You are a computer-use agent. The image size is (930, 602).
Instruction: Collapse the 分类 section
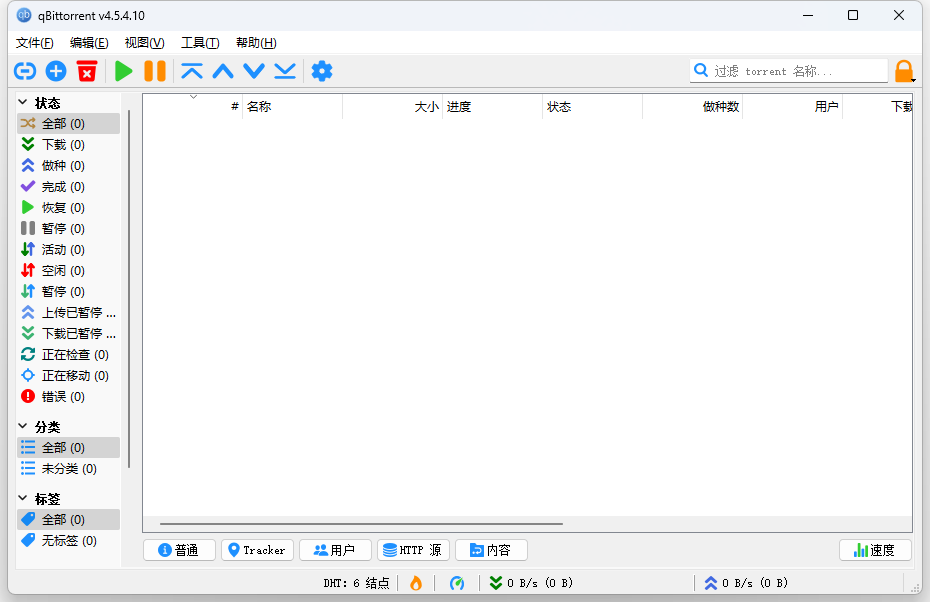click(23, 426)
